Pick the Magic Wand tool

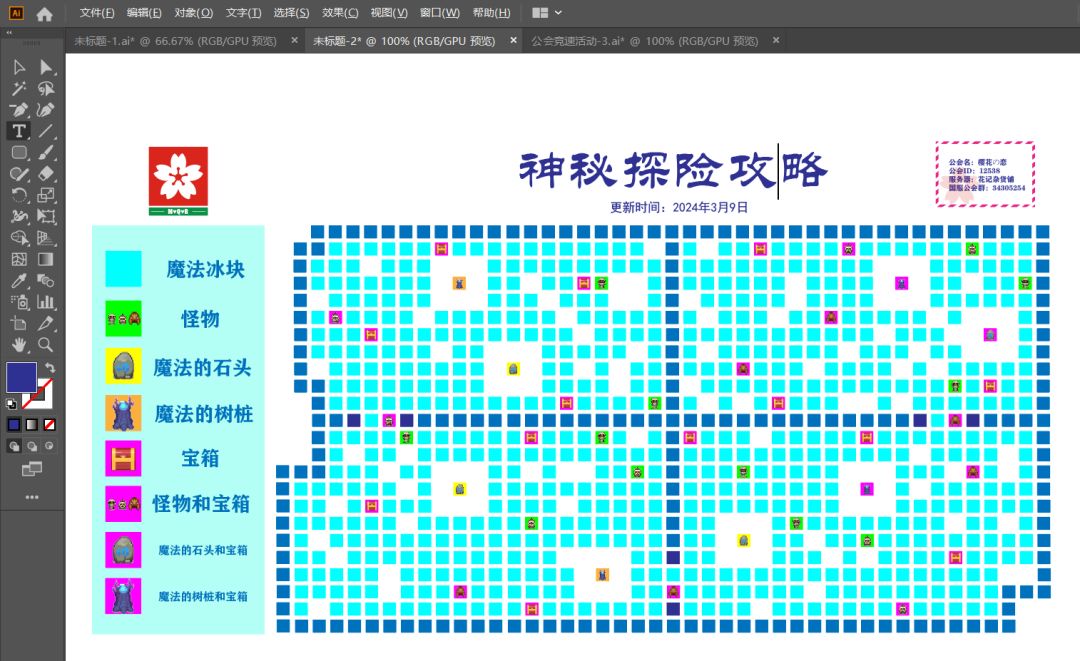pyautogui.click(x=19, y=88)
